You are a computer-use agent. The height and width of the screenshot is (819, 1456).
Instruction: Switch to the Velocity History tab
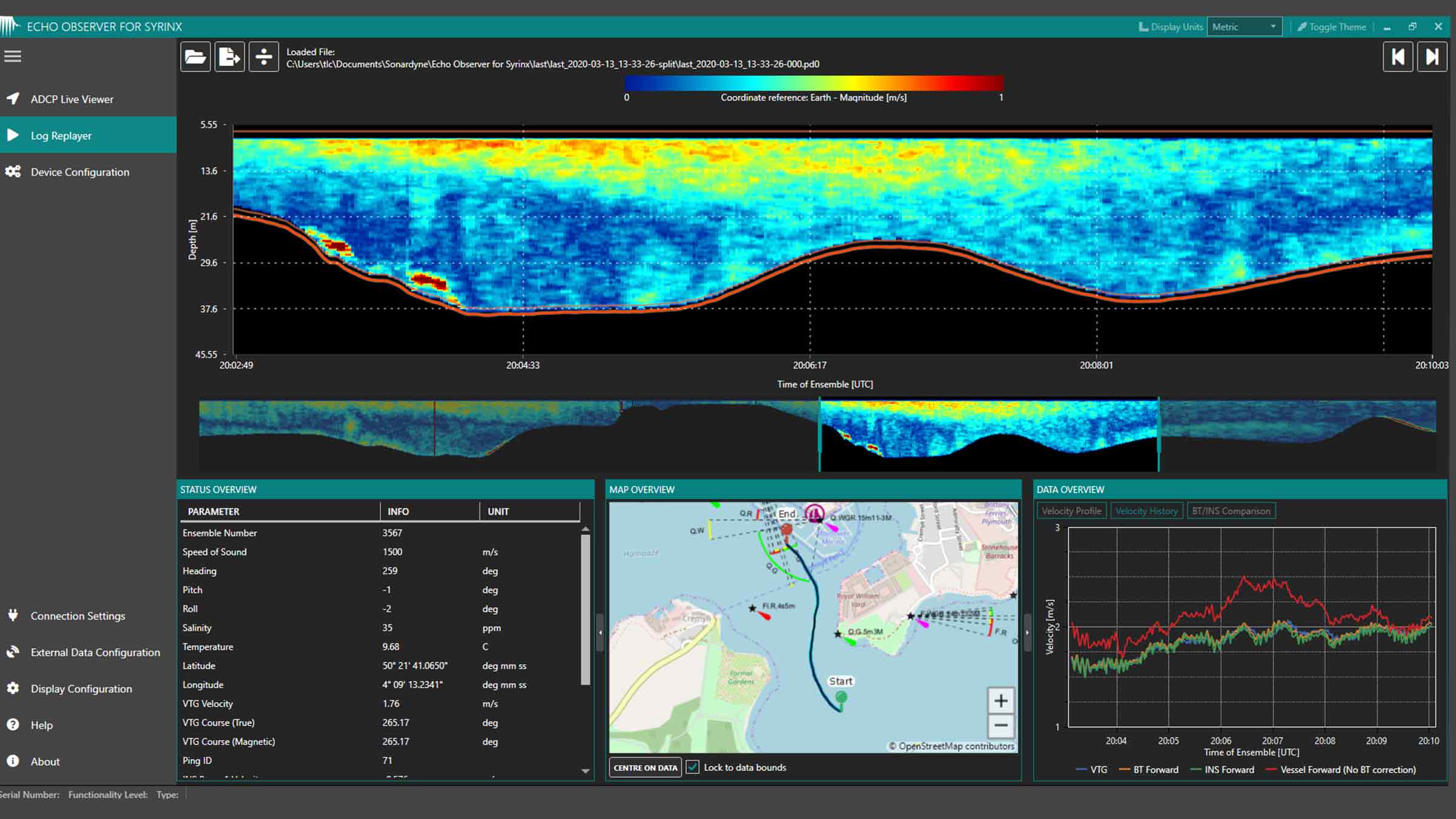(1147, 511)
